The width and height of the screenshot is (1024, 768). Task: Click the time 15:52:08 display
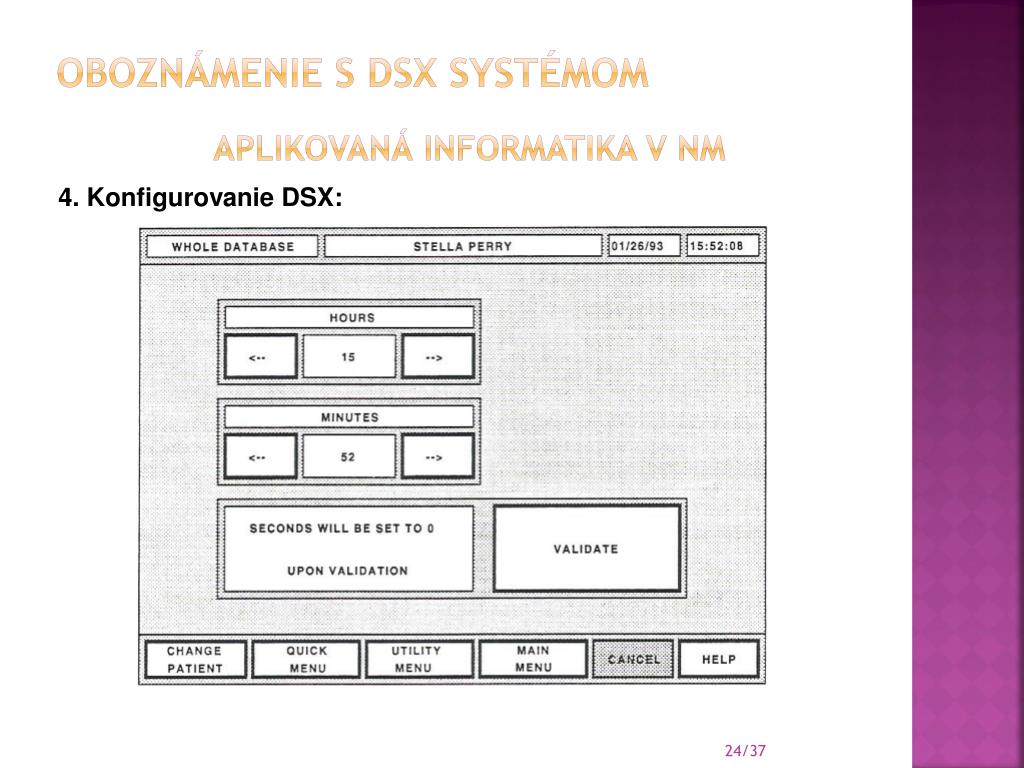[723, 246]
